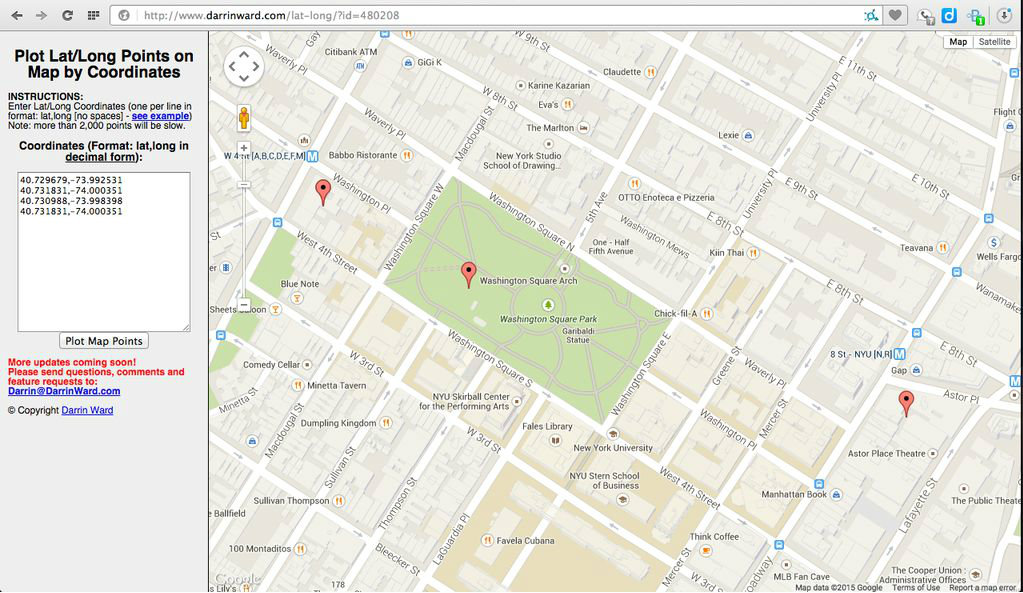Open the Terms of Use link

pyautogui.click(x=915, y=588)
